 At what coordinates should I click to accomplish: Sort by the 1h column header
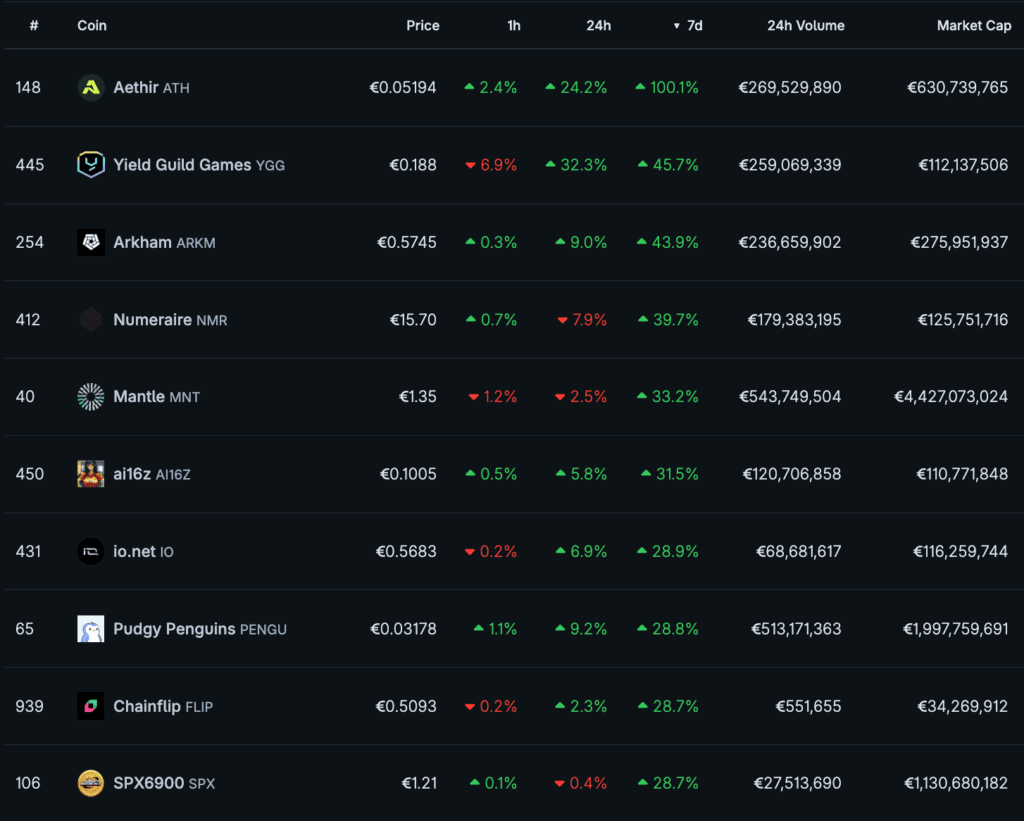point(514,25)
